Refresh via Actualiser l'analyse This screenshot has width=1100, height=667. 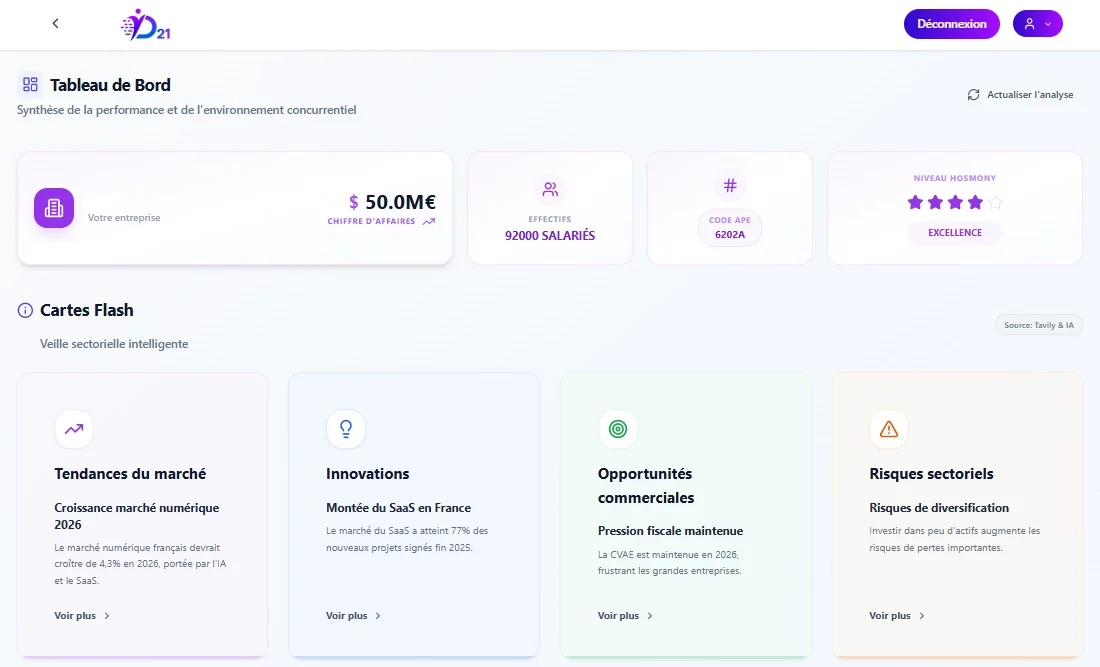[x=1020, y=95]
